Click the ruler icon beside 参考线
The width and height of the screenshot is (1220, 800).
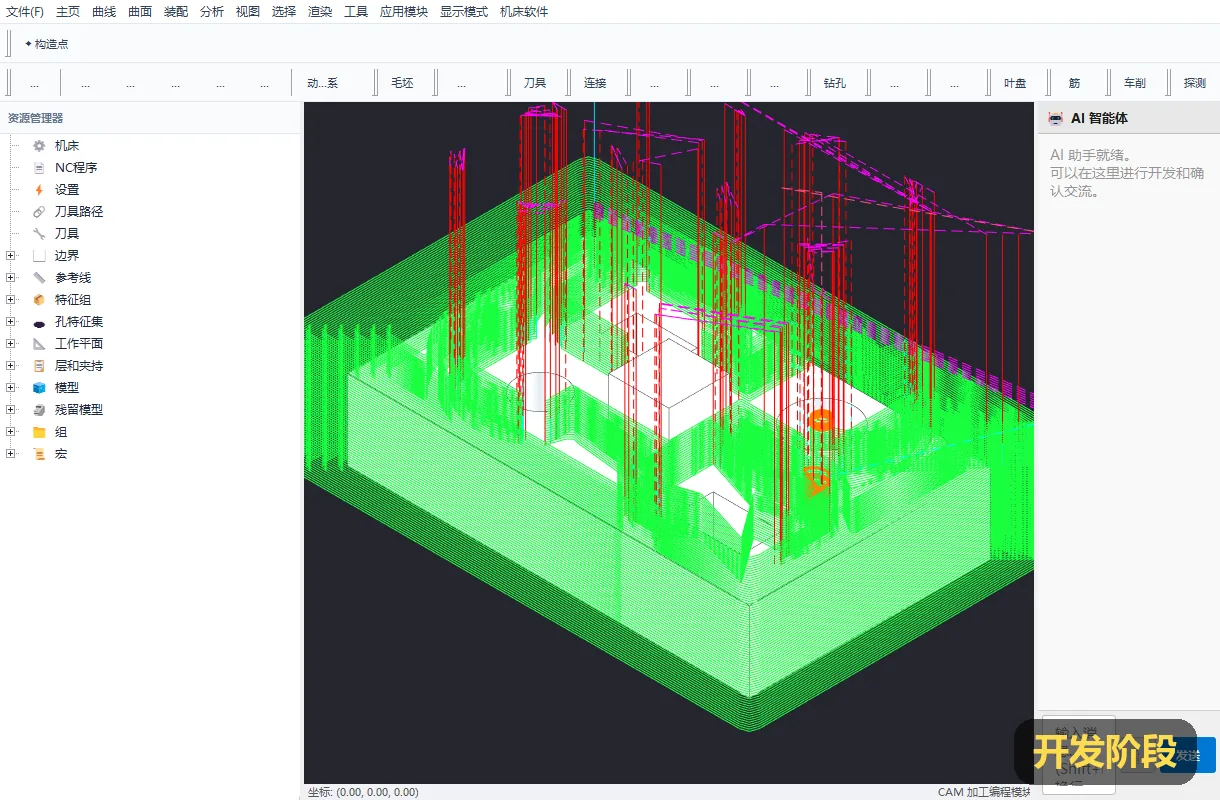click(x=39, y=278)
